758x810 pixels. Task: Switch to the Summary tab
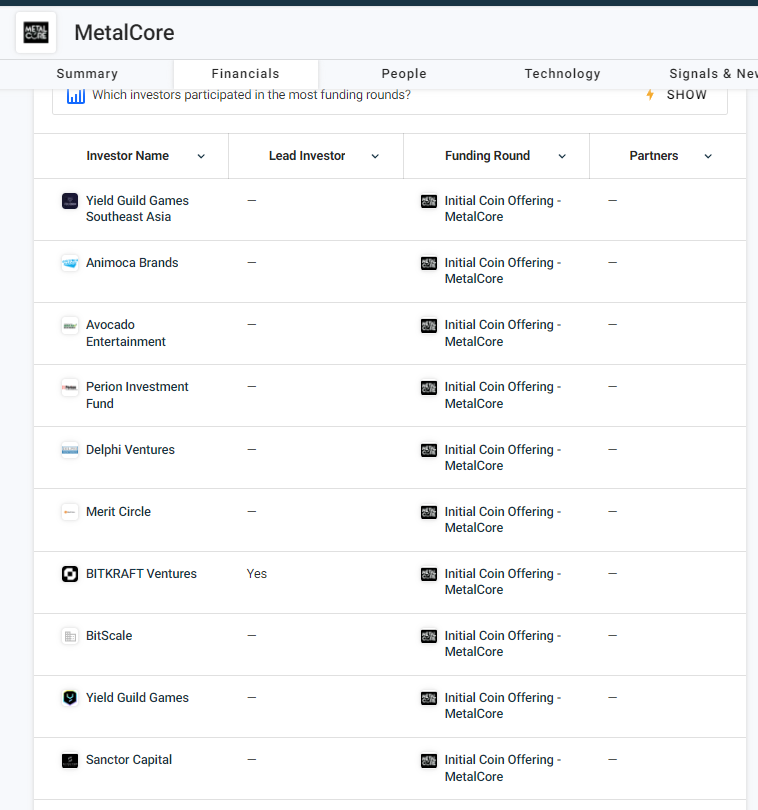tap(87, 74)
